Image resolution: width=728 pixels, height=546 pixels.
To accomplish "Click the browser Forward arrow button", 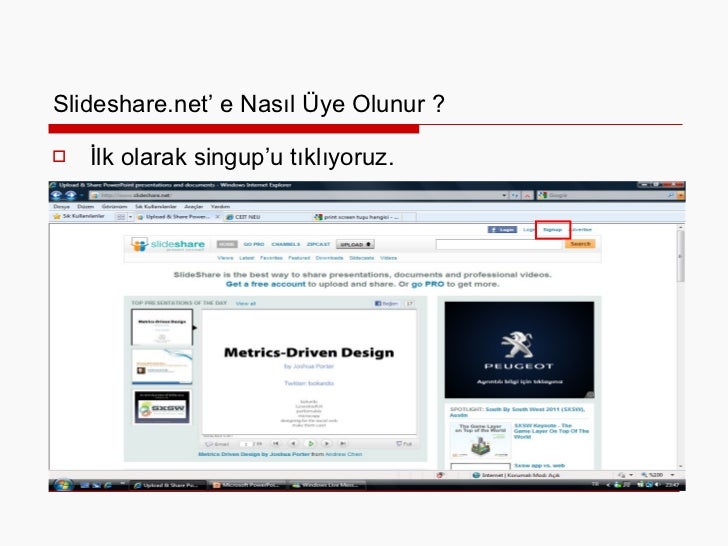I will pyautogui.click(x=71, y=195).
